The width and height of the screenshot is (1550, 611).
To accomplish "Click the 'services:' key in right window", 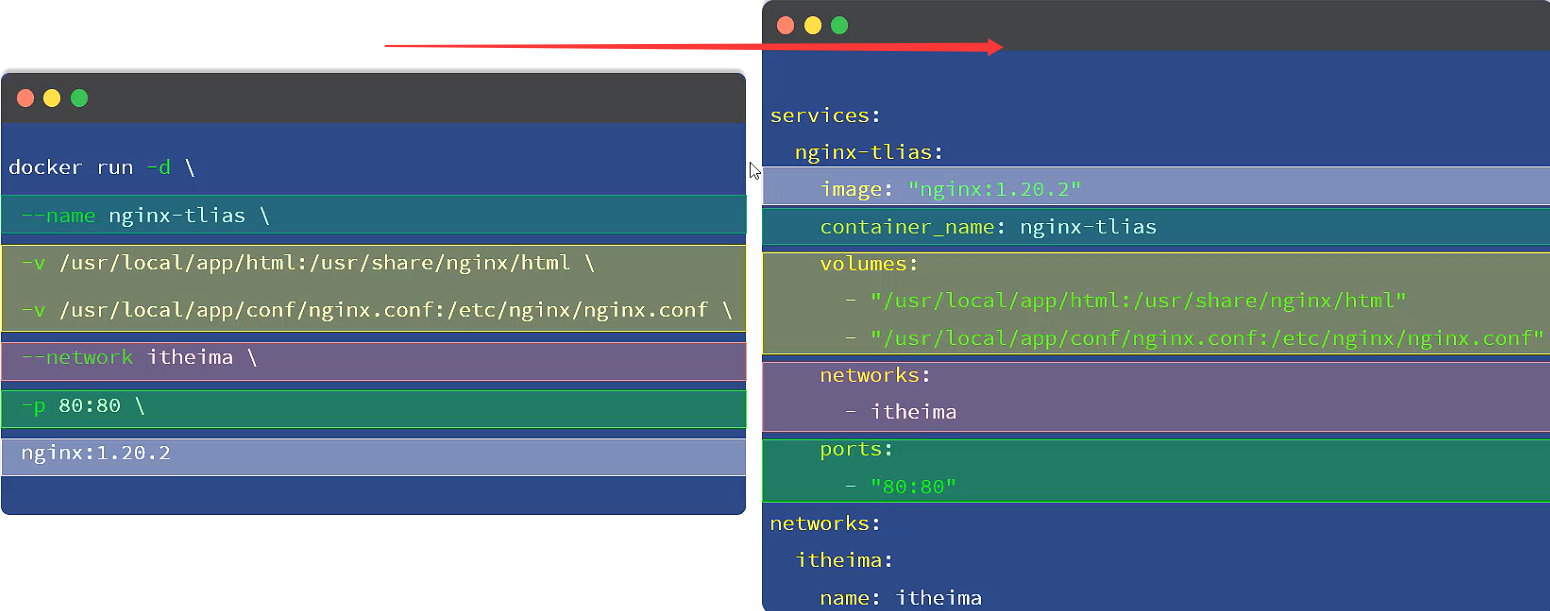I will (825, 115).
